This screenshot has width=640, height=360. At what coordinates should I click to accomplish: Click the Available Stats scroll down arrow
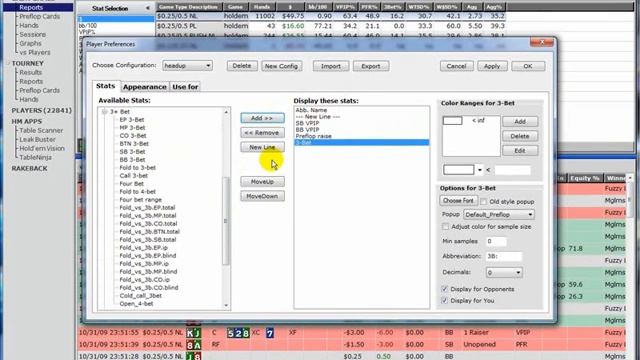tap(226, 305)
